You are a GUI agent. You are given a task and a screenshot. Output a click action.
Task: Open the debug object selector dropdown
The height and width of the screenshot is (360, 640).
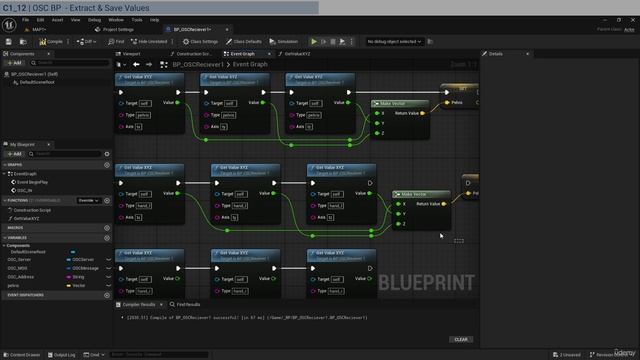[x=394, y=42]
